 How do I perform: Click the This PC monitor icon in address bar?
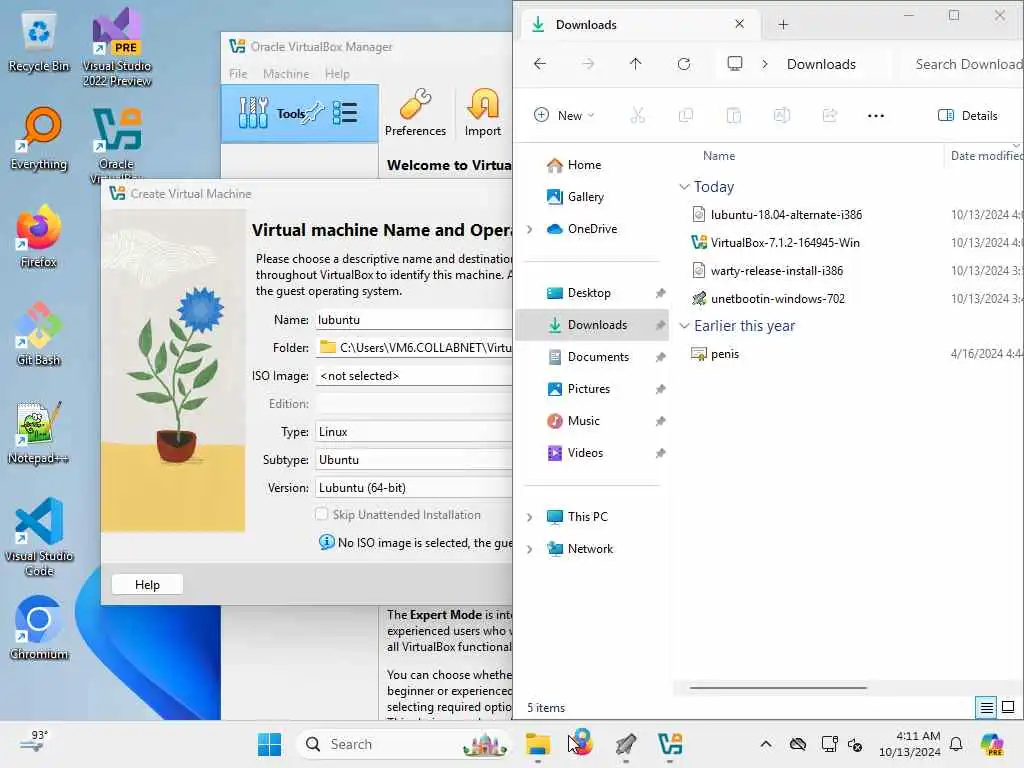[x=735, y=63]
